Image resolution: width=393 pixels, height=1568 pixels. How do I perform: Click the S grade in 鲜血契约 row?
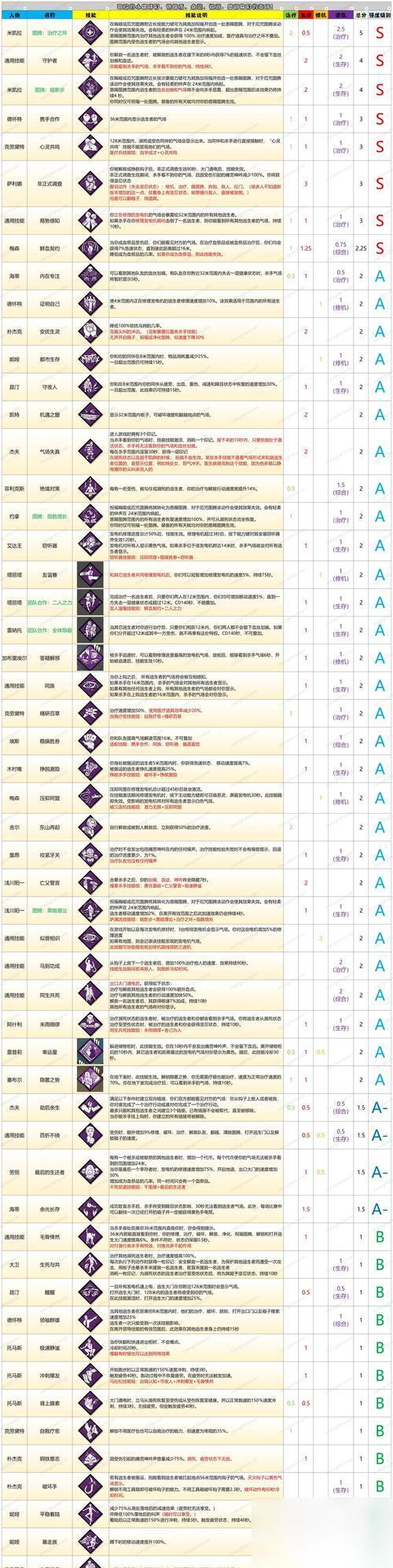point(380,248)
